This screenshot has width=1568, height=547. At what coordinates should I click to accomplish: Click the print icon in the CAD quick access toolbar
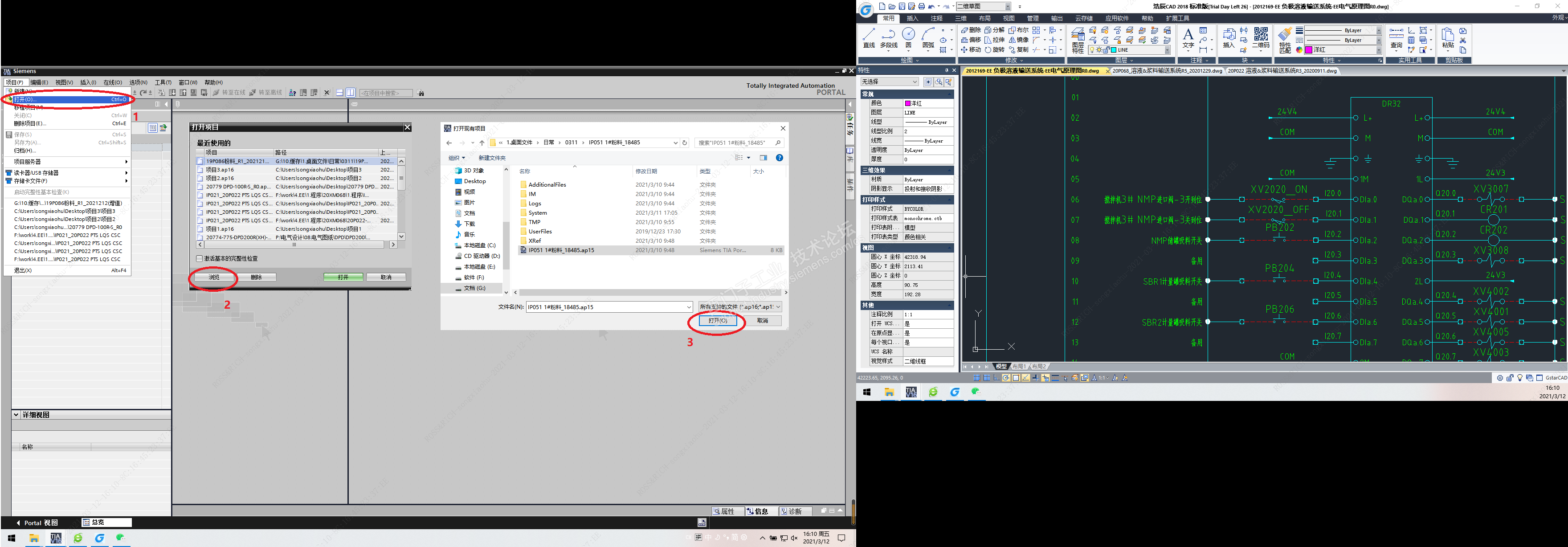click(x=922, y=7)
